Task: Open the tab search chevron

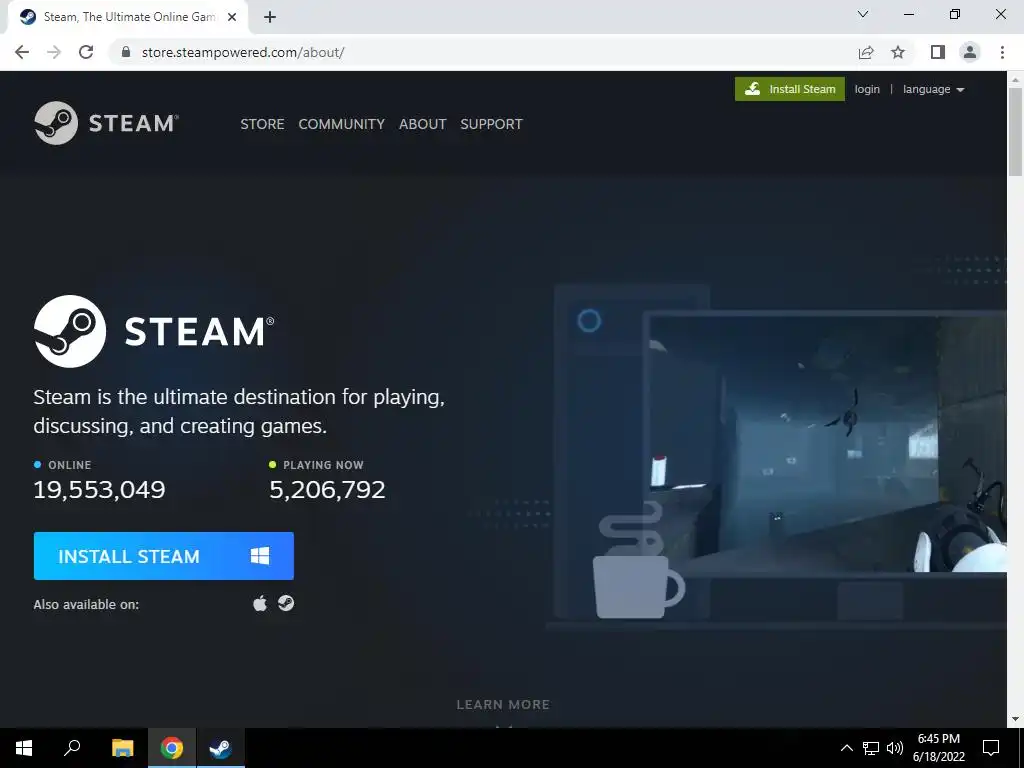Action: tap(863, 14)
